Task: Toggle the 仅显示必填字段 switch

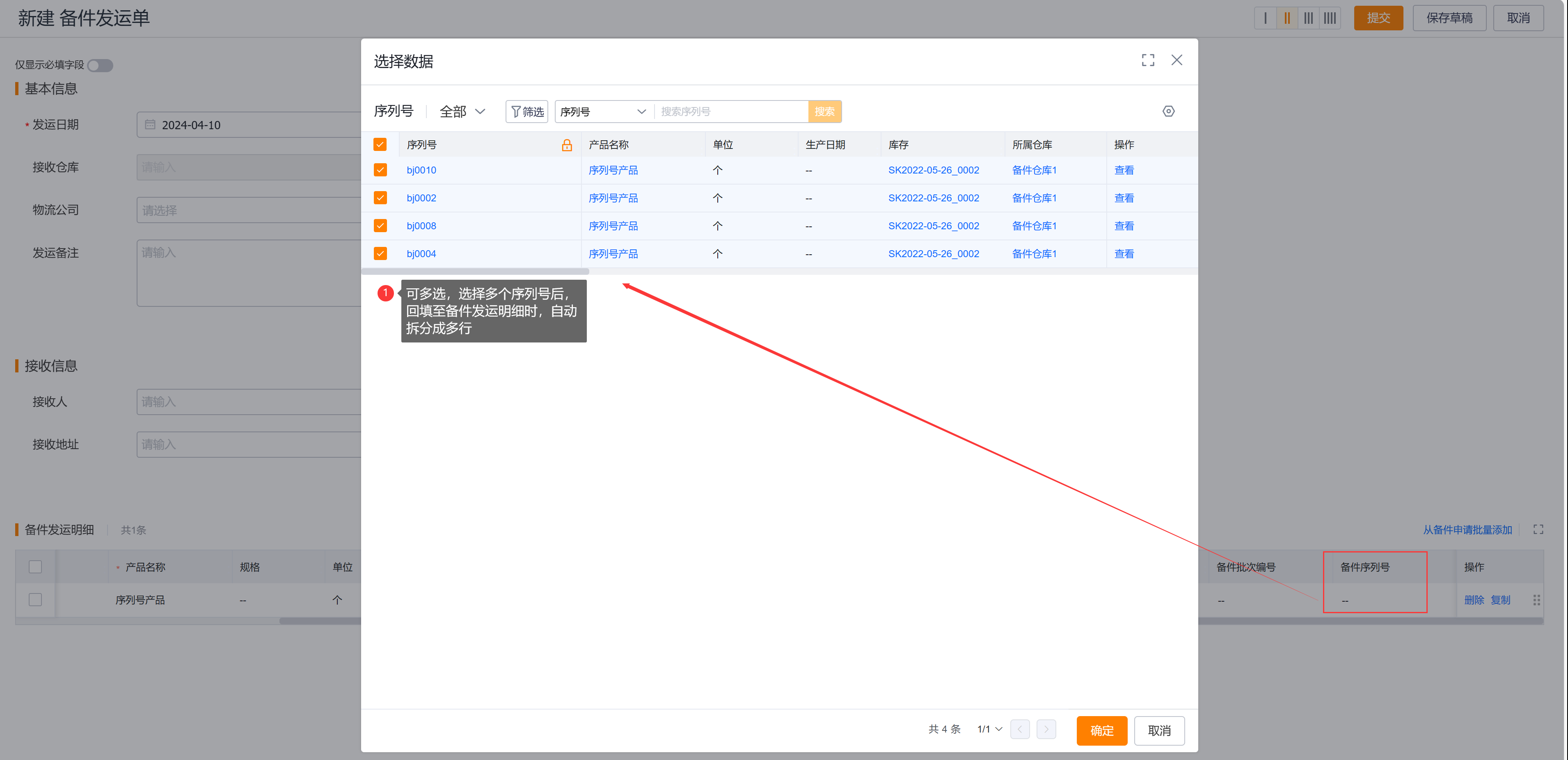Action: [101, 65]
